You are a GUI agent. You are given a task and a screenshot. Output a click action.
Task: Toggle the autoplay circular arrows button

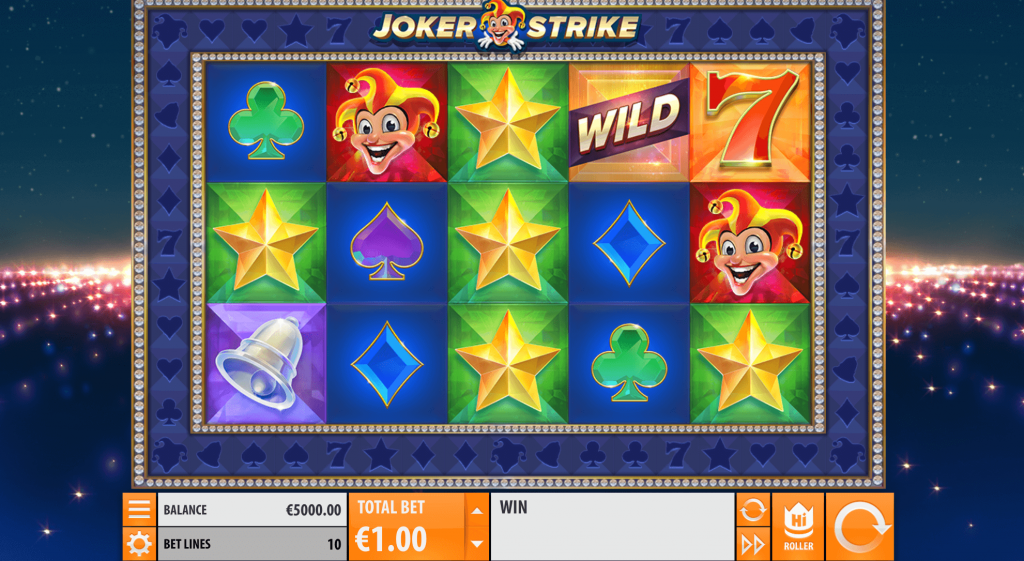pos(753,509)
